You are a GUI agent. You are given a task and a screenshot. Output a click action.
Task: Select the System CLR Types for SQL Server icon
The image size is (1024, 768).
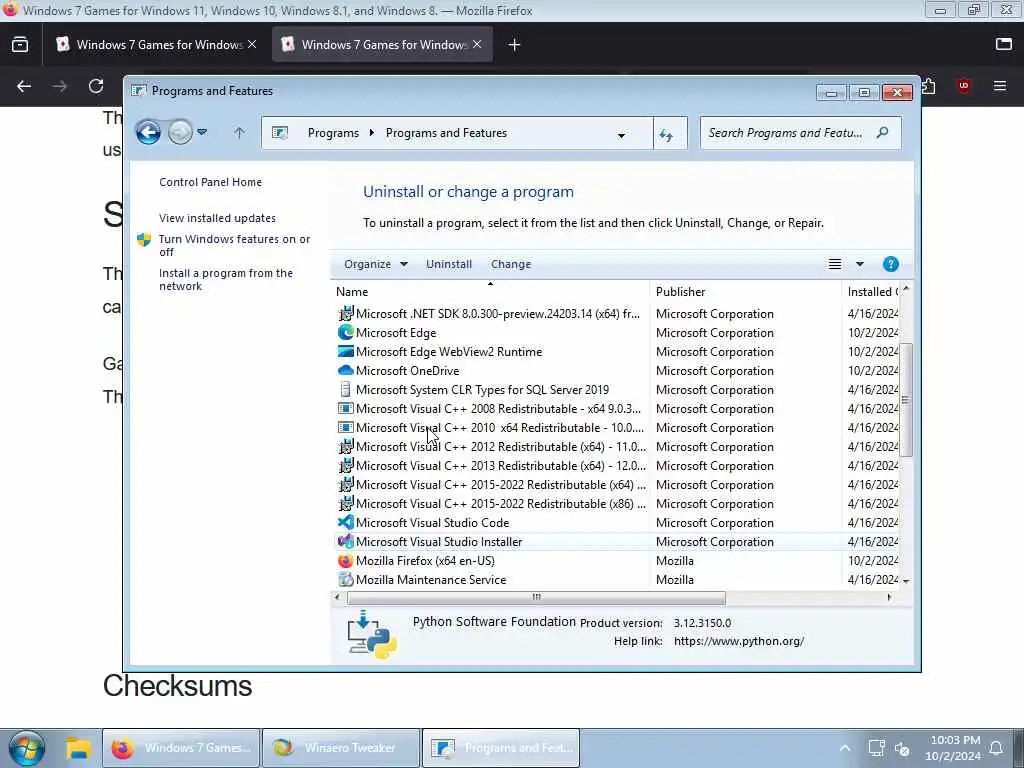345,389
